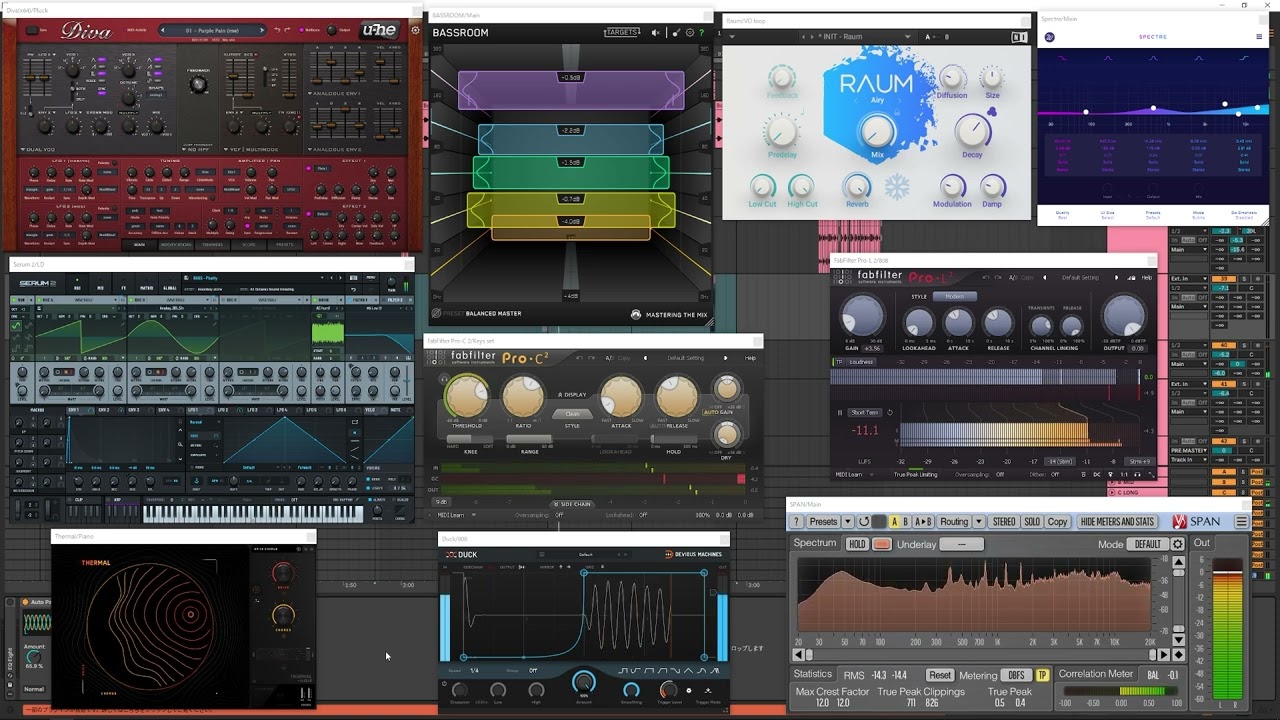
Task: Open the Pro-C 2 Help menu
Action: coord(750,358)
